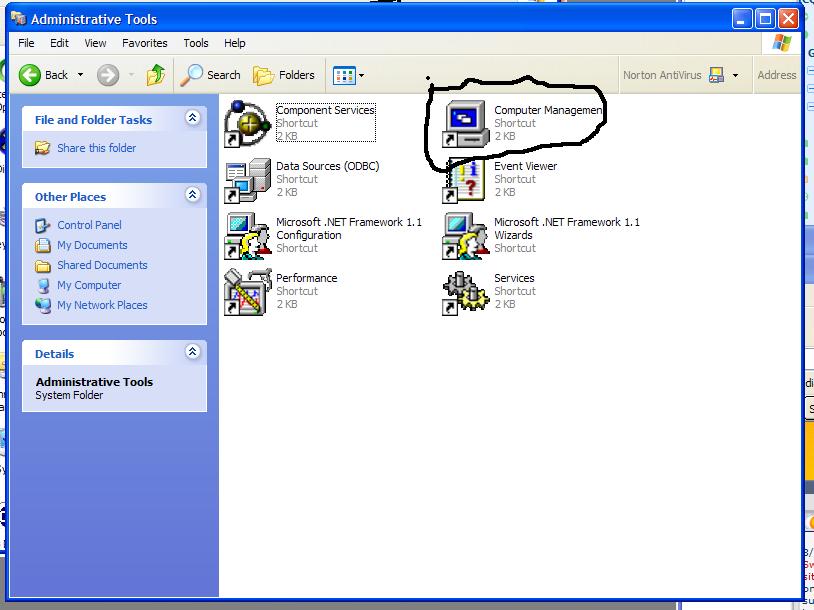
Task: Open the Views dropdown in toolbar
Action: point(348,75)
